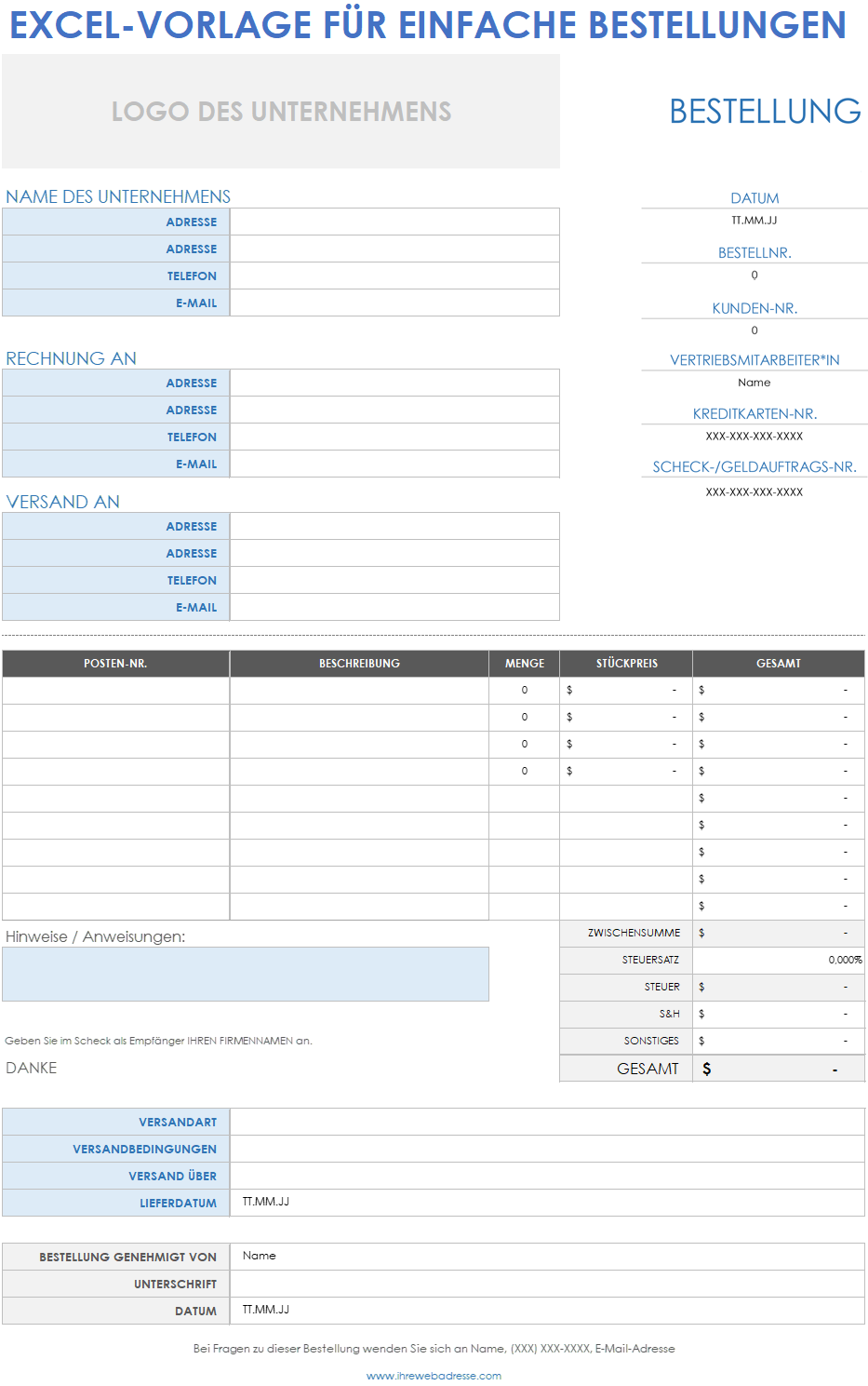The height and width of the screenshot is (1386, 868).
Task: Click inside the Hinweise / Anweisungen notes box
Action: [246, 975]
